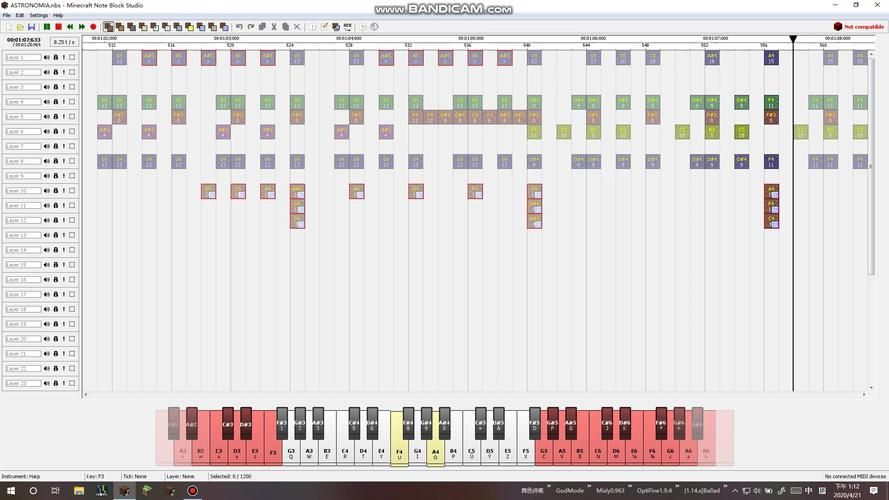Tick the select-all checkbox for Layer 1

[72, 57]
